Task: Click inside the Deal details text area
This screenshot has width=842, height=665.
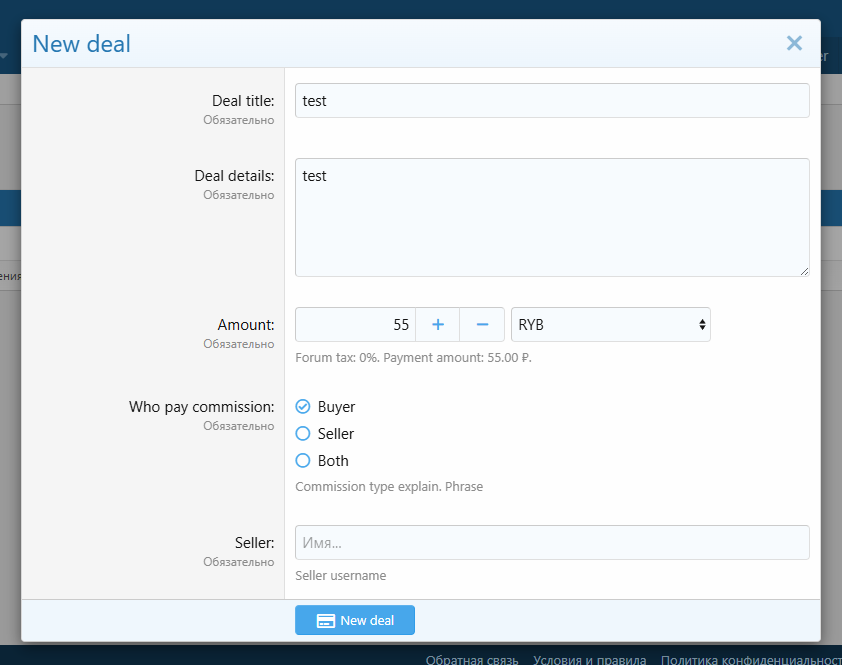Action: coord(552,217)
